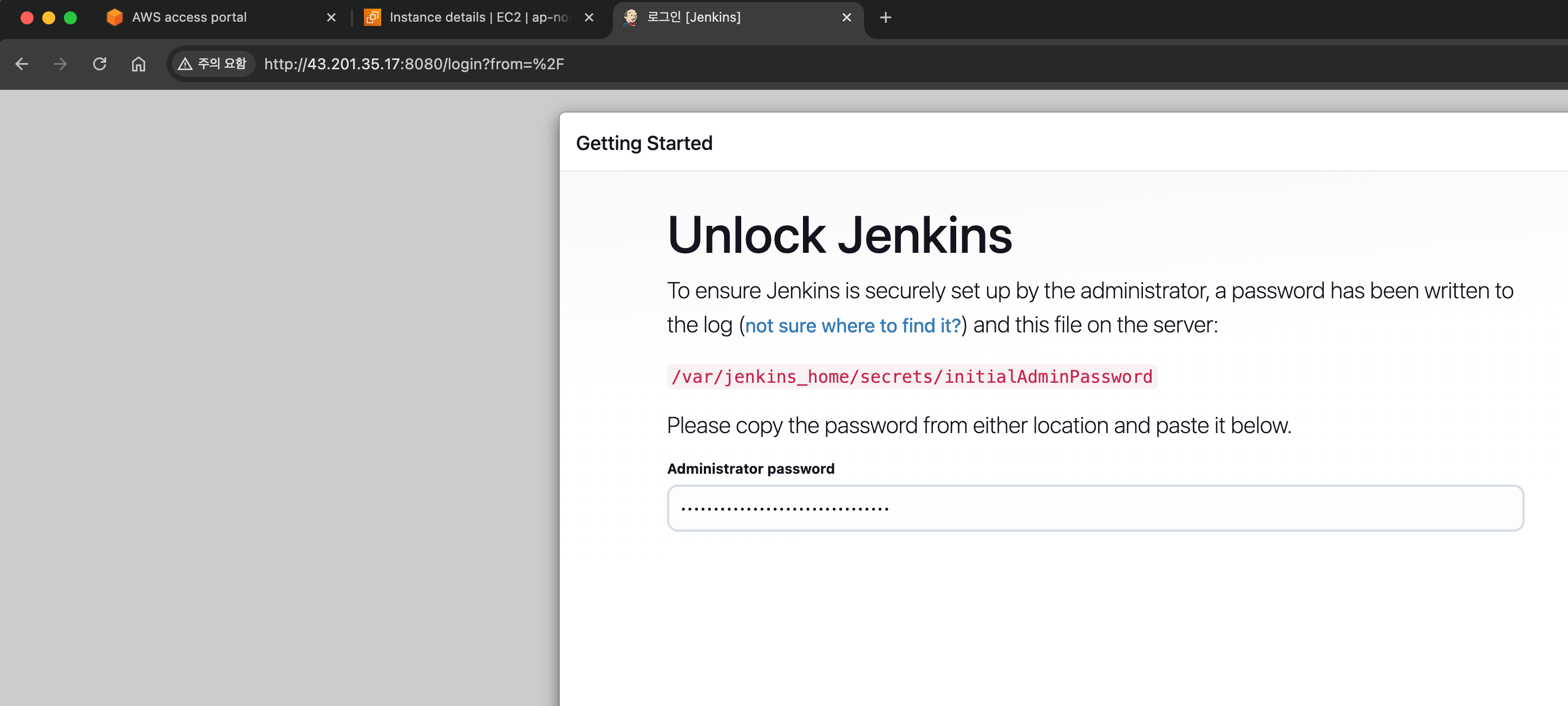Close the Jenkins login tab
This screenshot has width=1568, height=706.
pos(847,18)
